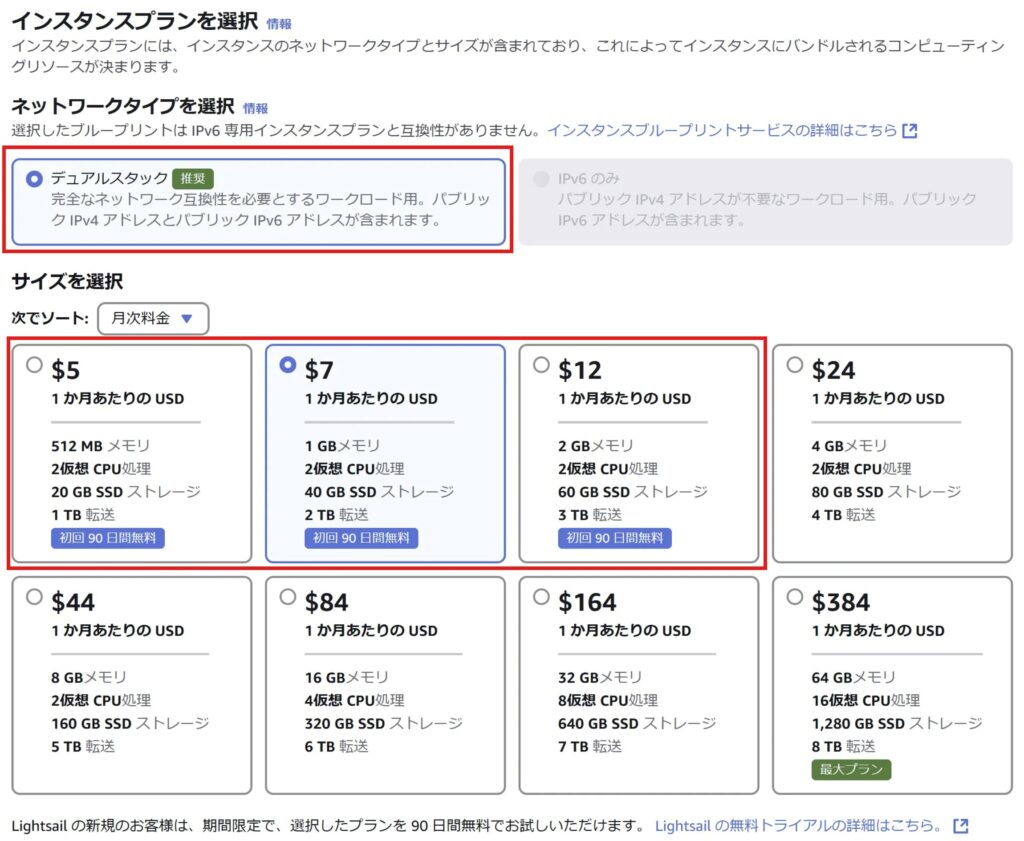1024x841 pixels.
Task: Open 情報 link beside ネットワークタイプを選択
Action: (x=255, y=108)
